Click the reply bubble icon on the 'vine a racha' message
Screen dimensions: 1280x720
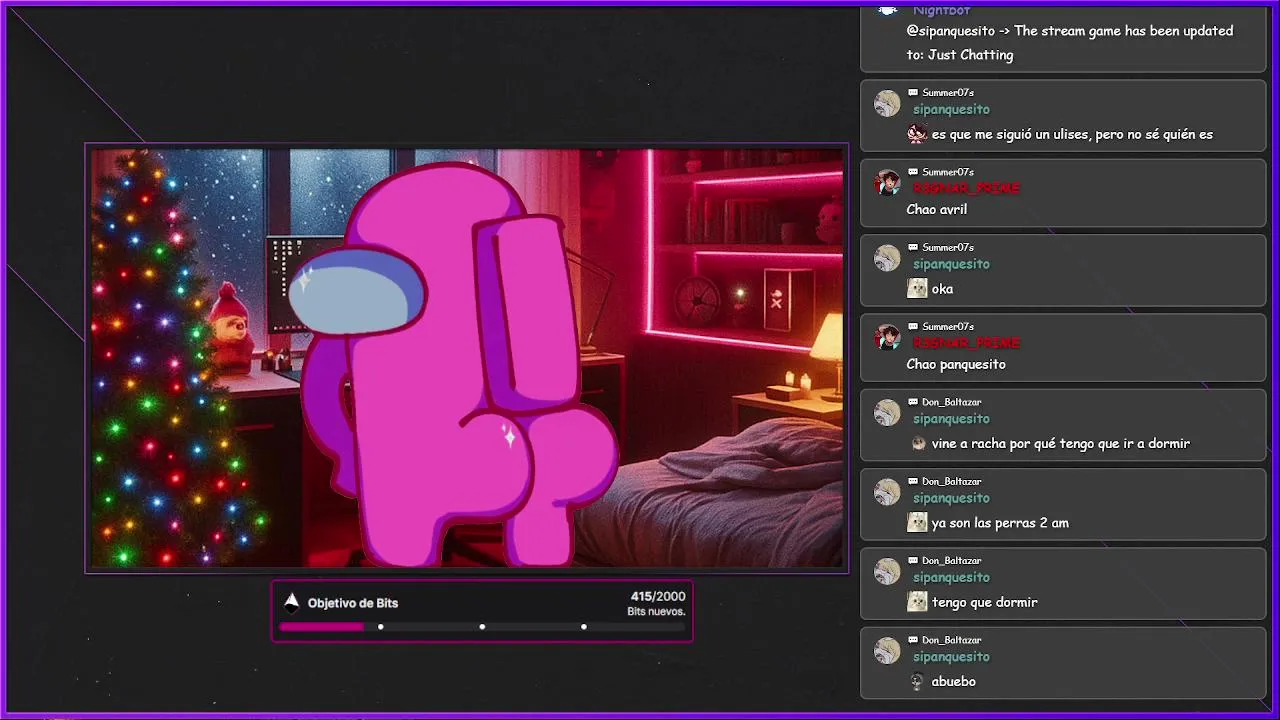click(913, 402)
